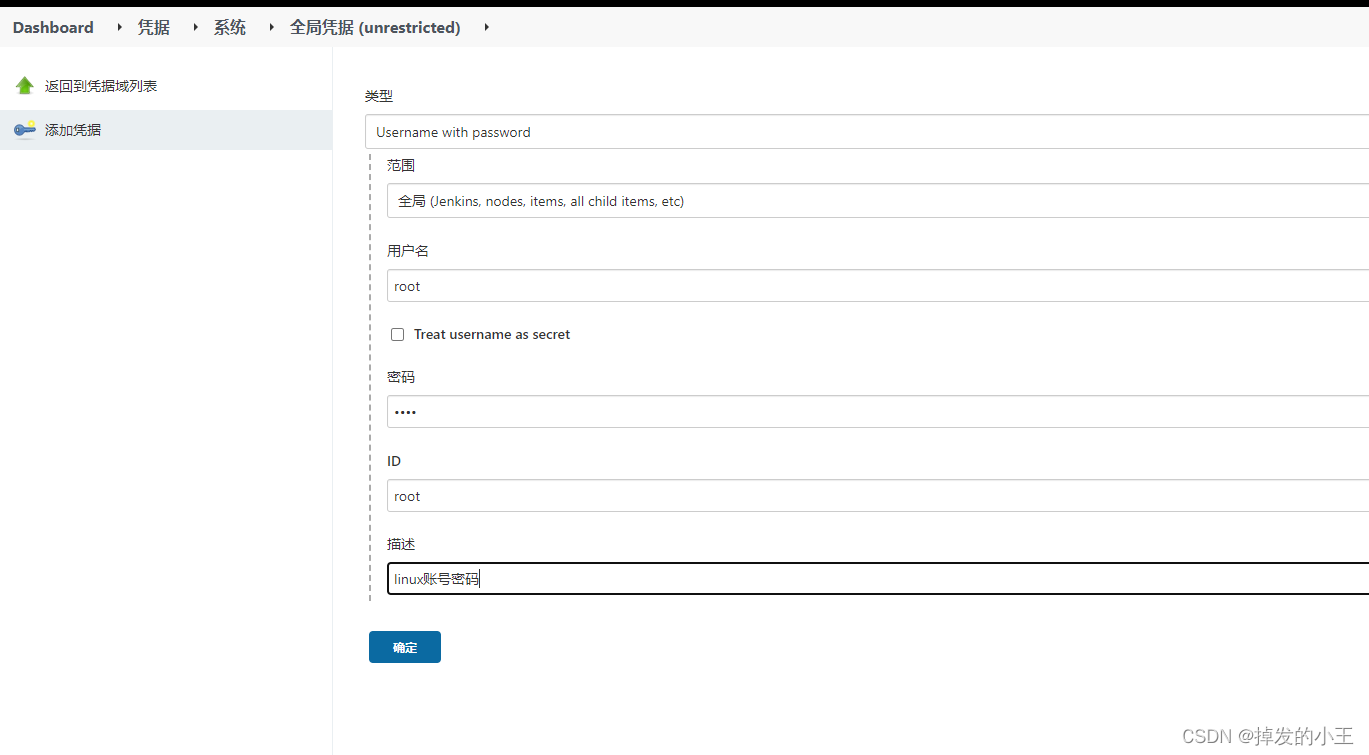Open 全局凭据 (unrestricted) breadcrumb link
Image resolution: width=1369 pixels, height=755 pixels.
375,27
